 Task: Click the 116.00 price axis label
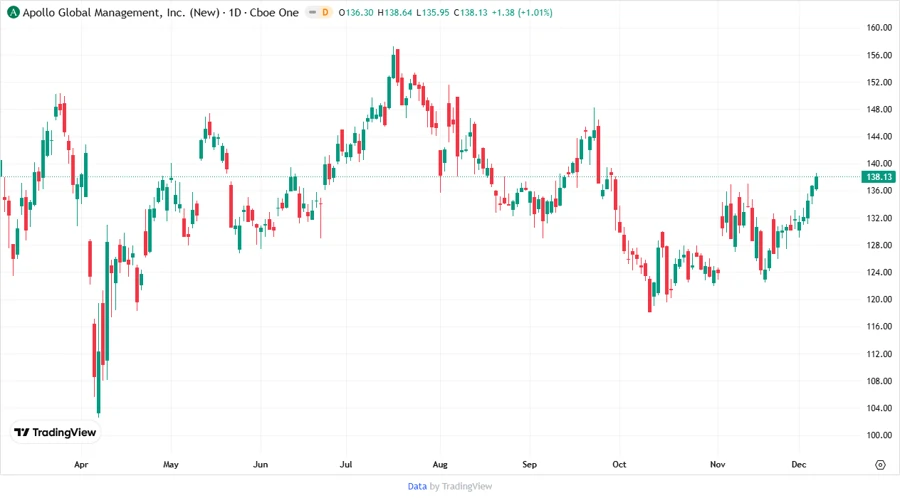pyautogui.click(x=879, y=326)
